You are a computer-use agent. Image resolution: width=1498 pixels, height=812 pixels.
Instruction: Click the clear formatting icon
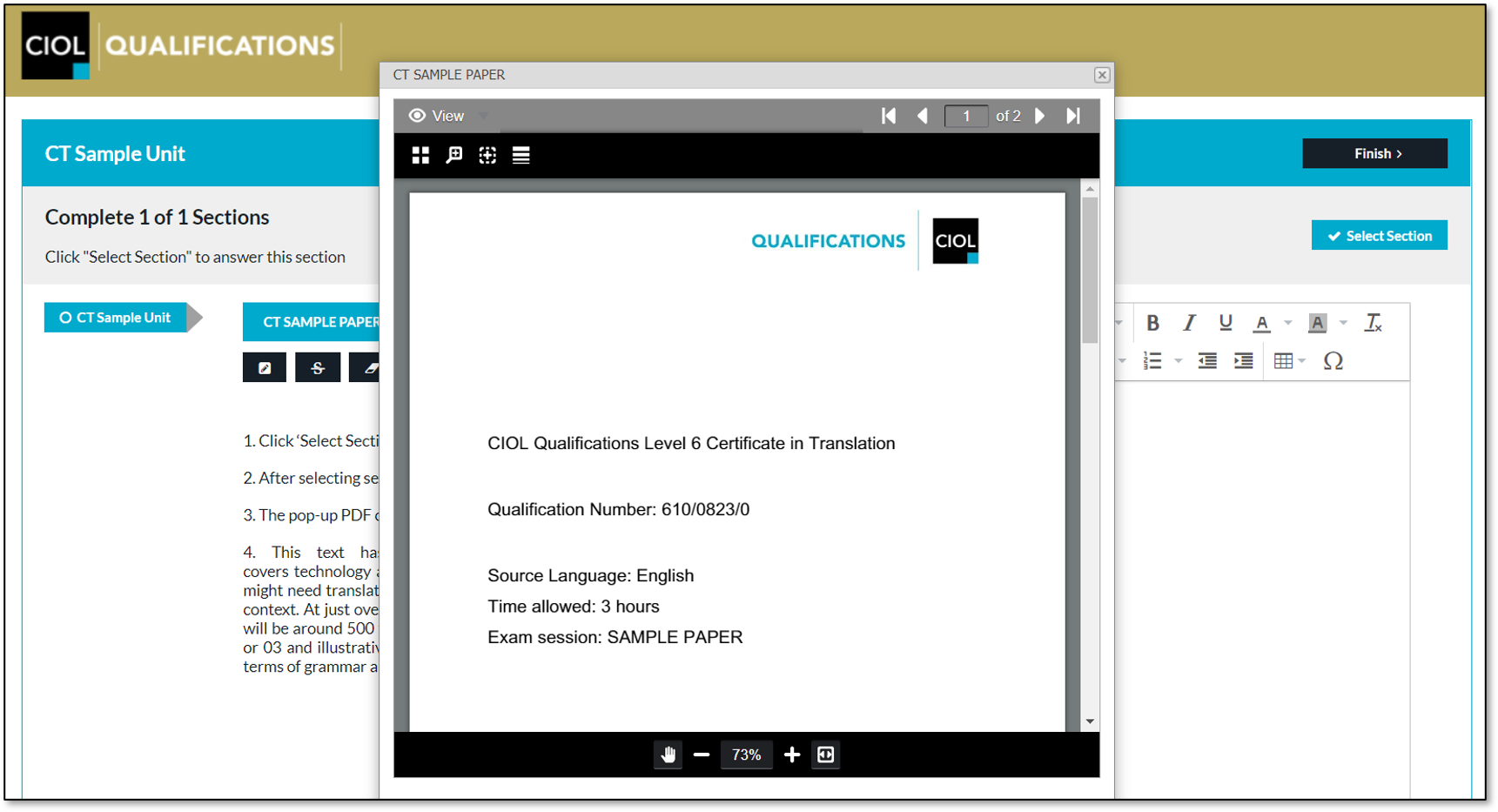pyautogui.click(x=1374, y=323)
